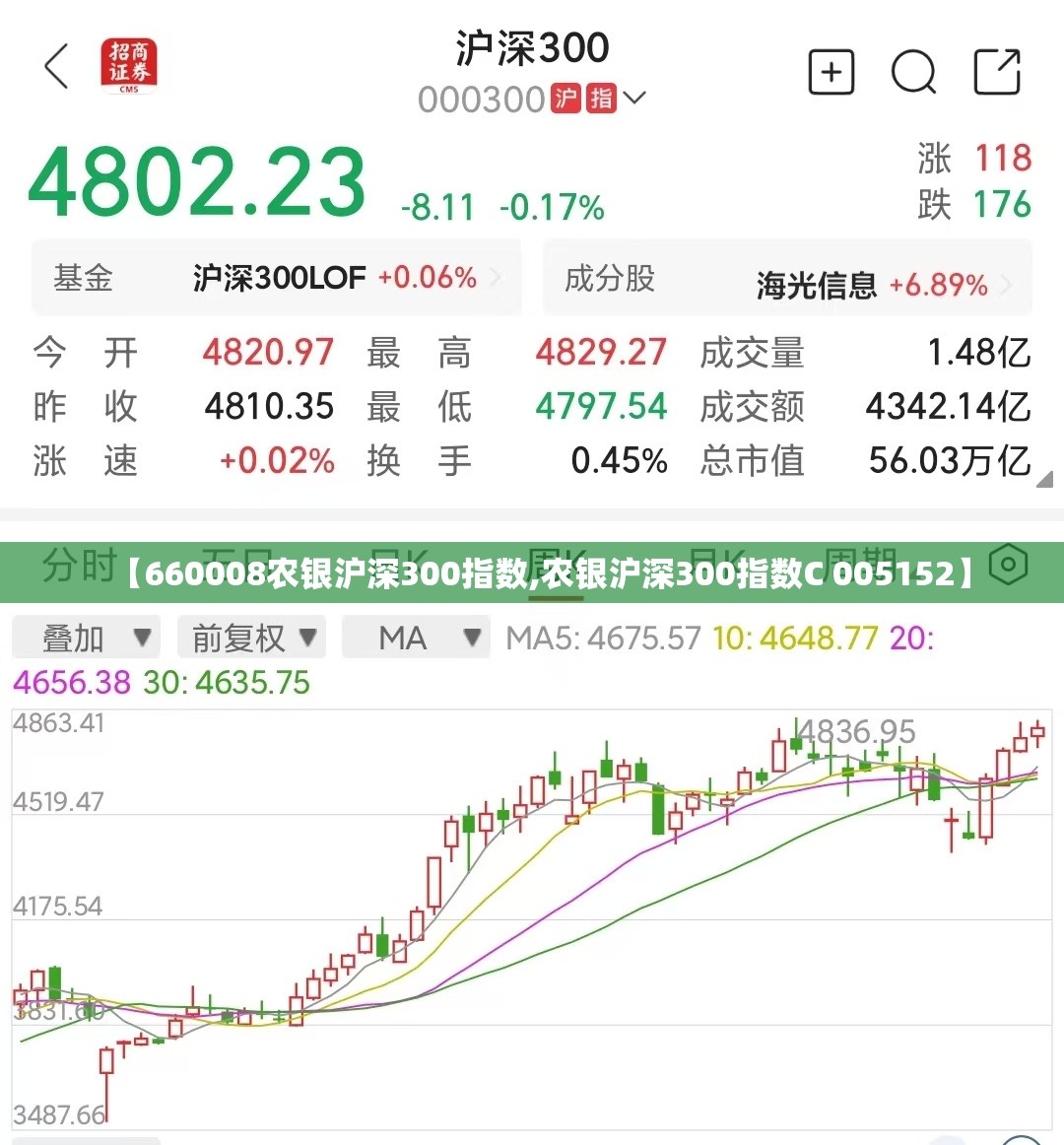The image size is (1064, 1145).
Task: Click the 4519.47 axis label
Action: [x=58, y=802]
